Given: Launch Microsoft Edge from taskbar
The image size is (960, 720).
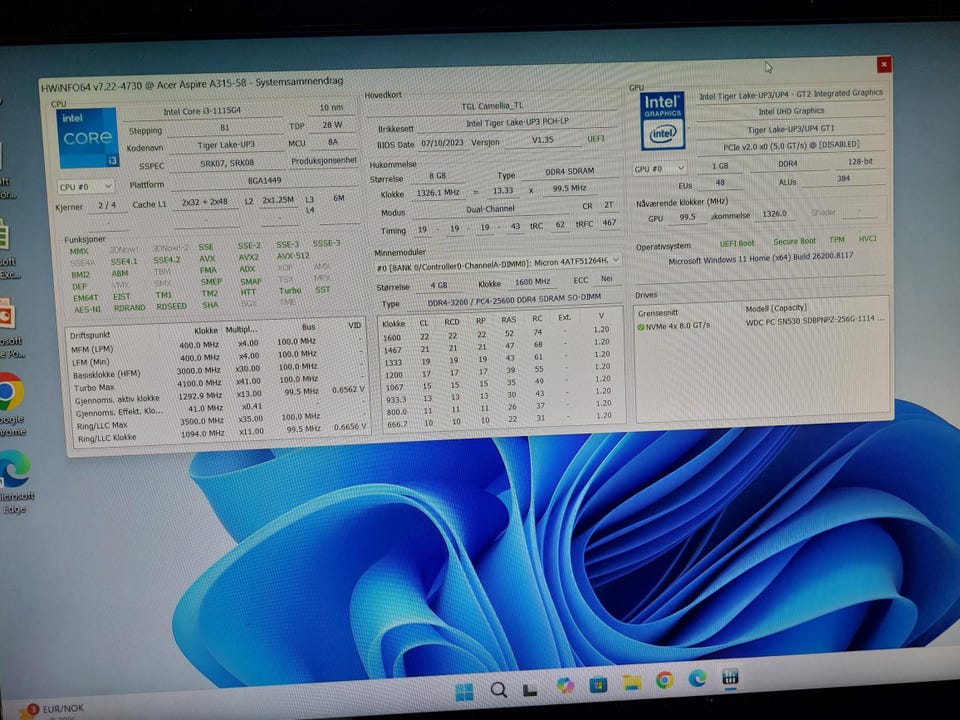Looking at the screenshot, I should tap(697, 678).
